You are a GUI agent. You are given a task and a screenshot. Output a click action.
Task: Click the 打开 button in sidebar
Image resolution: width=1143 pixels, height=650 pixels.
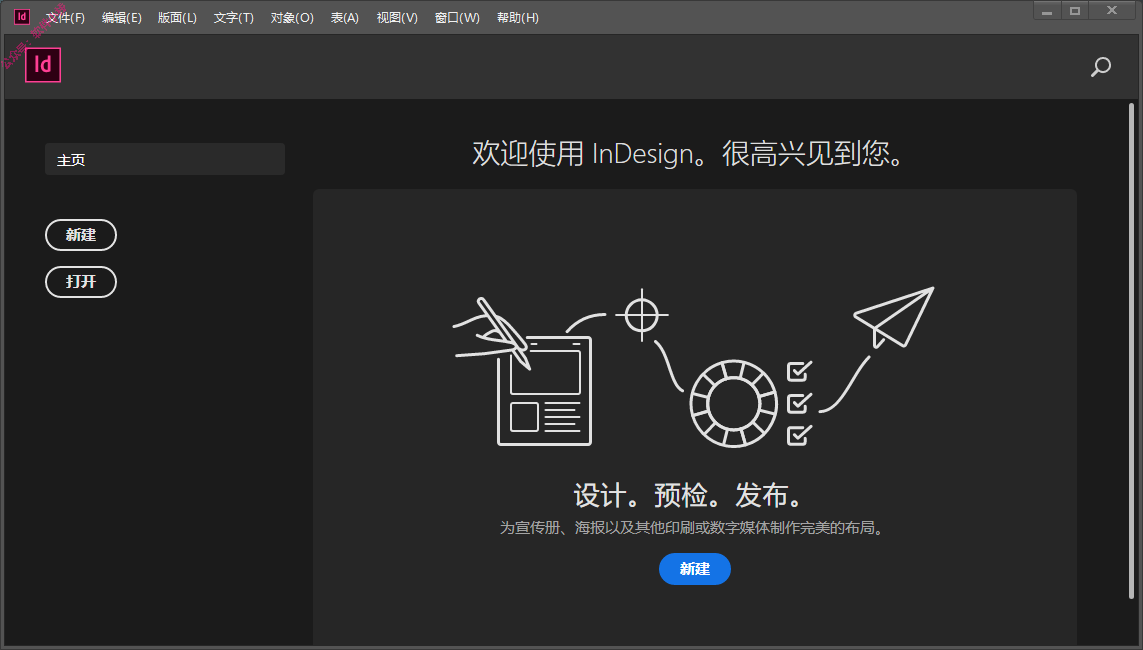click(x=81, y=281)
